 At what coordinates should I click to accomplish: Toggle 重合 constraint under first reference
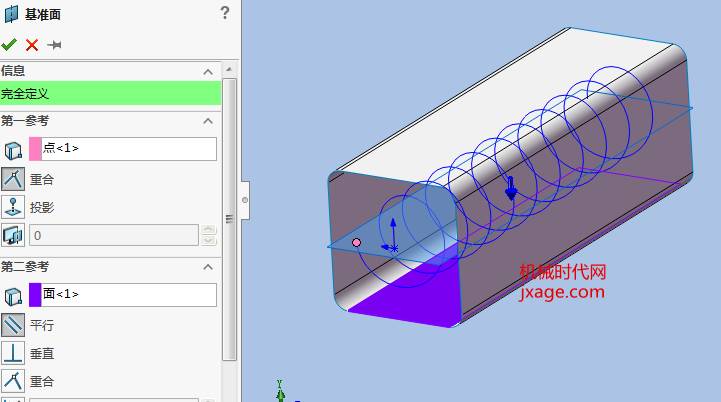coord(13,179)
